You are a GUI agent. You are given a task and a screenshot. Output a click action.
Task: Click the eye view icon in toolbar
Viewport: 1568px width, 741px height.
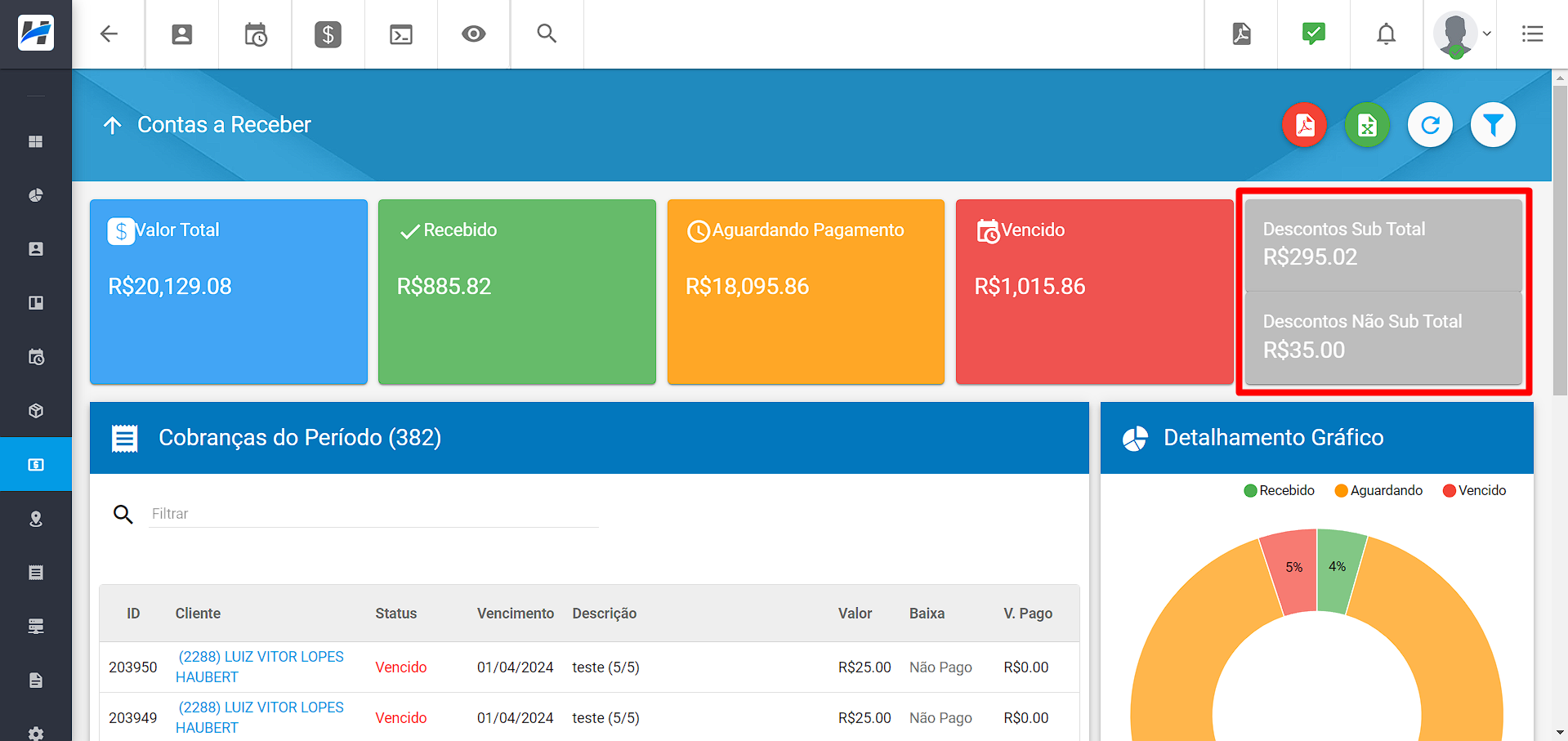click(474, 33)
